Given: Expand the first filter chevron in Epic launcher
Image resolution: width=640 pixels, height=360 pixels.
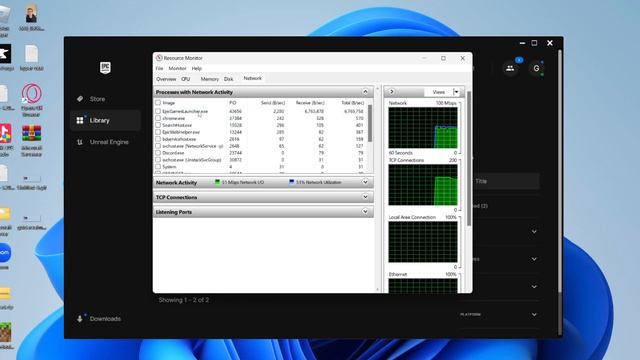Looking at the screenshot, I should [534, 231].
